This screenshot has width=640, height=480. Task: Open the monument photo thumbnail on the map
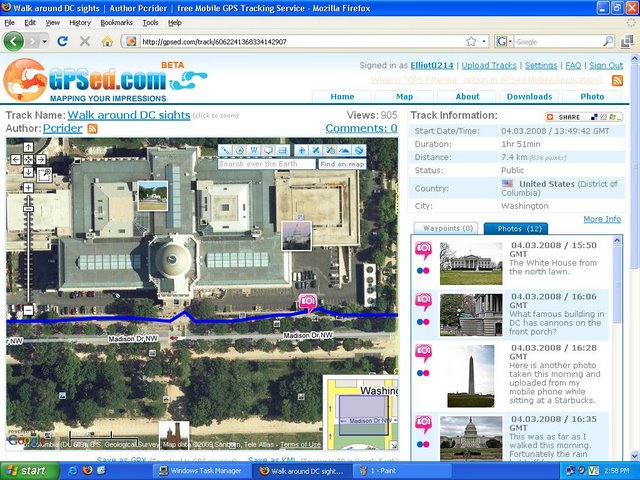(153, 196)
